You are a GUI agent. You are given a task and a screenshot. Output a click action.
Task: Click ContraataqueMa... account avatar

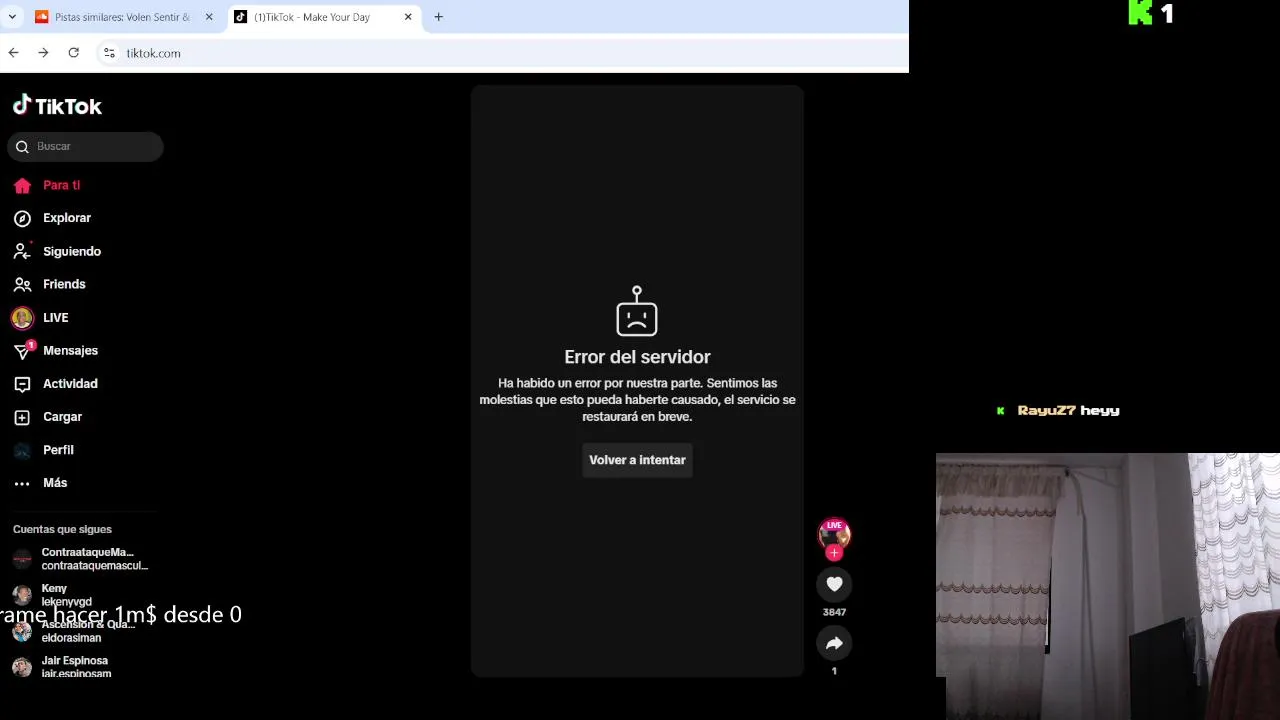(x=22, y=559)
